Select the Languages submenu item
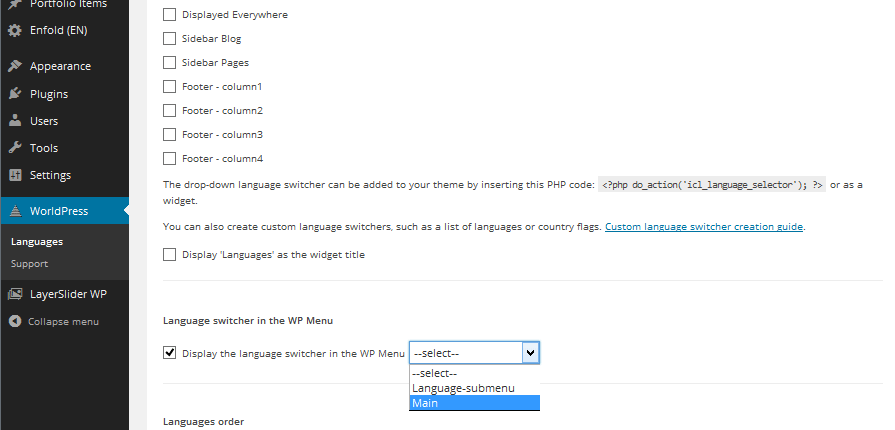Screen dimensions: 895x430 [37, 242]
